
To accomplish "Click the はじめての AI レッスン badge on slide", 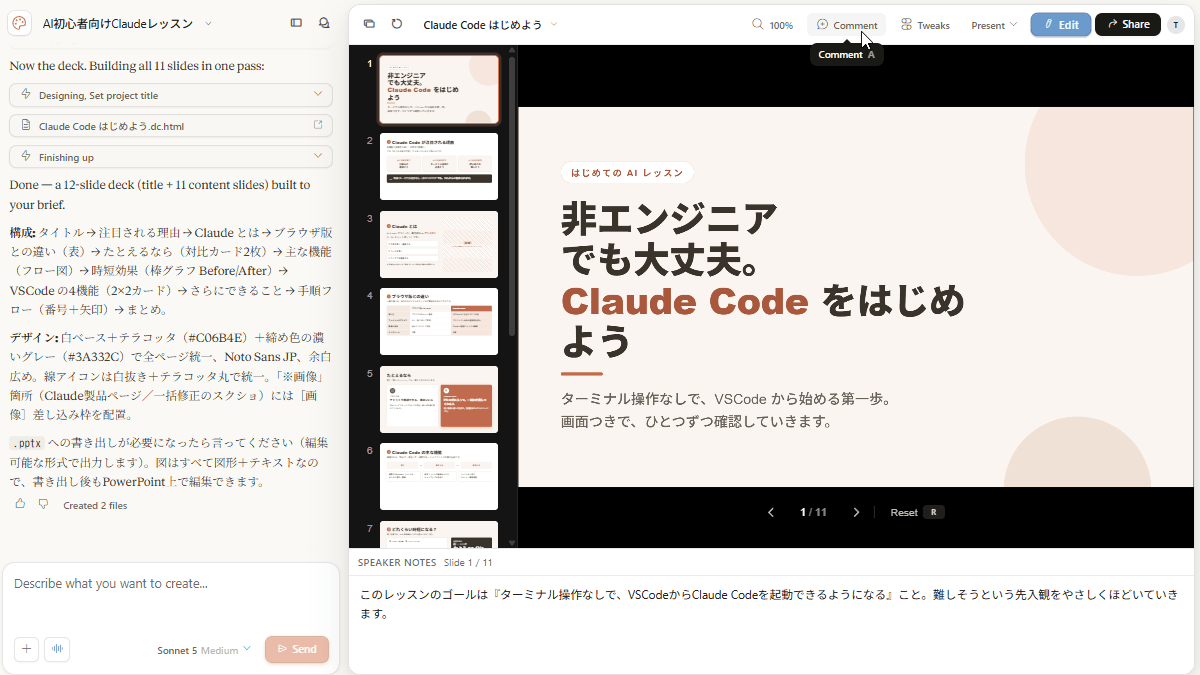I will [x=627, y=173].
